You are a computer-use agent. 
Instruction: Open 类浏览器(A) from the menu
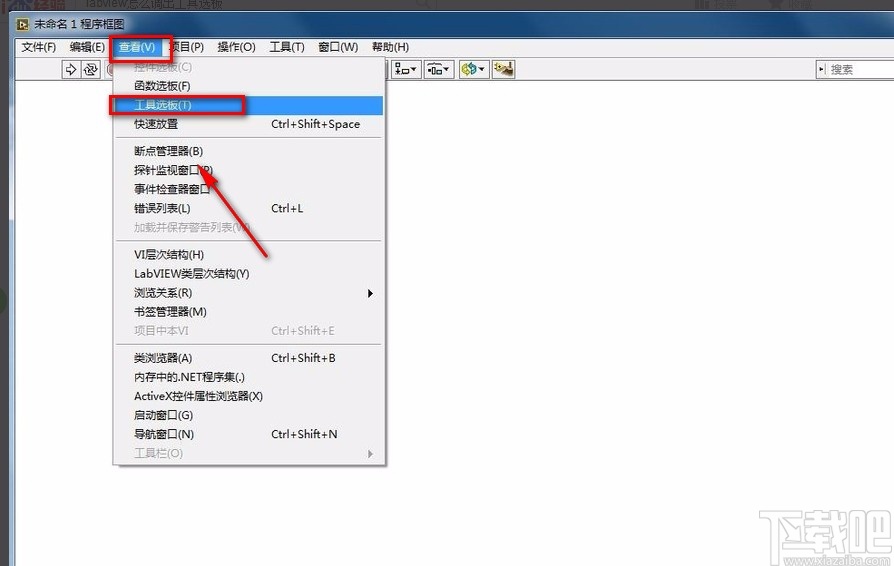[x=249, y=358]
